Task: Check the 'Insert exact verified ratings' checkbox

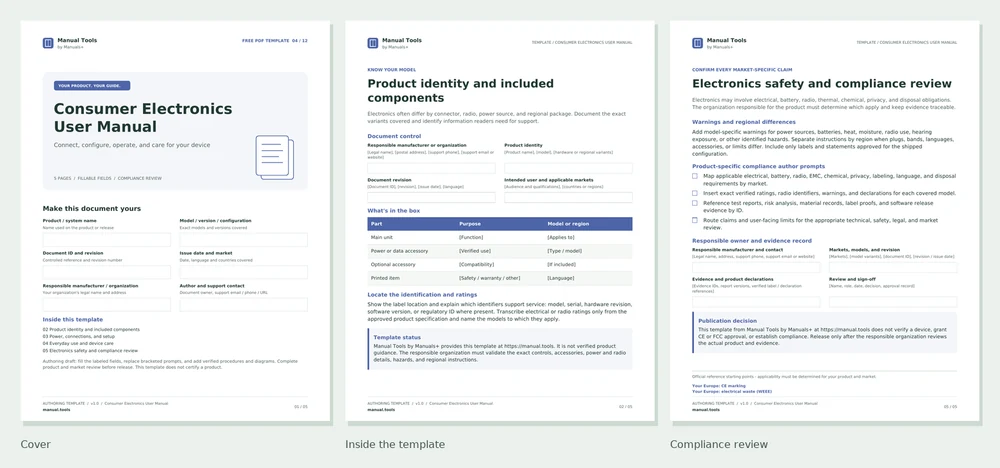Action: click(x=695, y=193)
